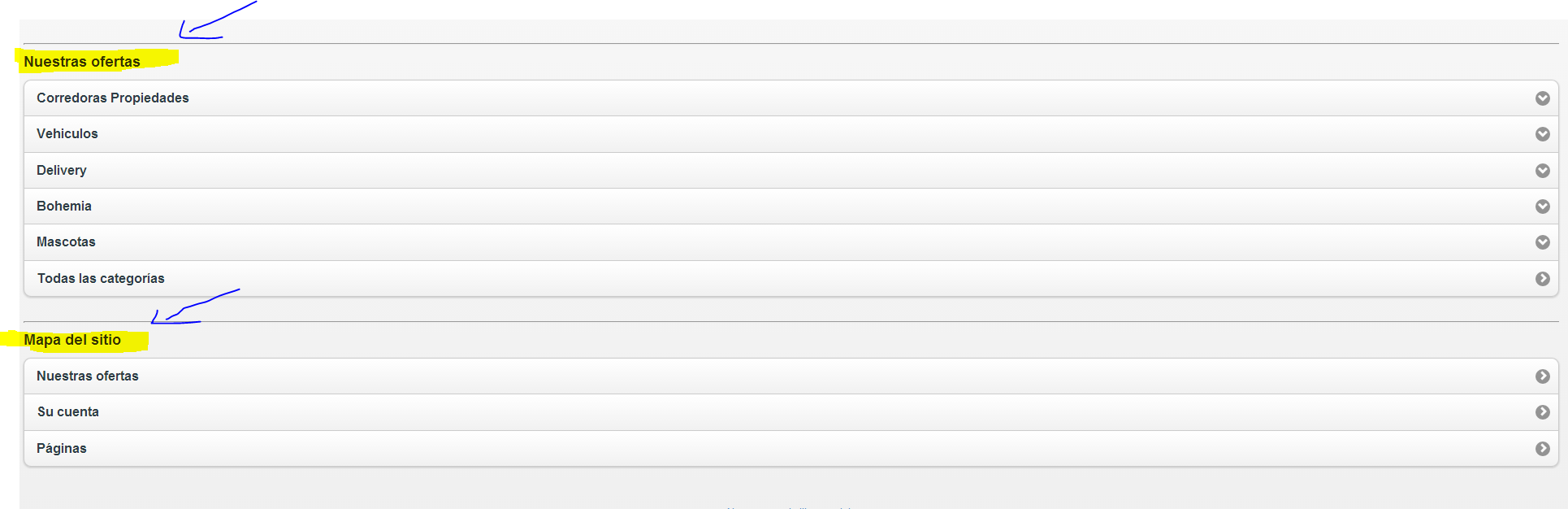Click the down-arrow icon next to Bohemia

pos(1542,207)
